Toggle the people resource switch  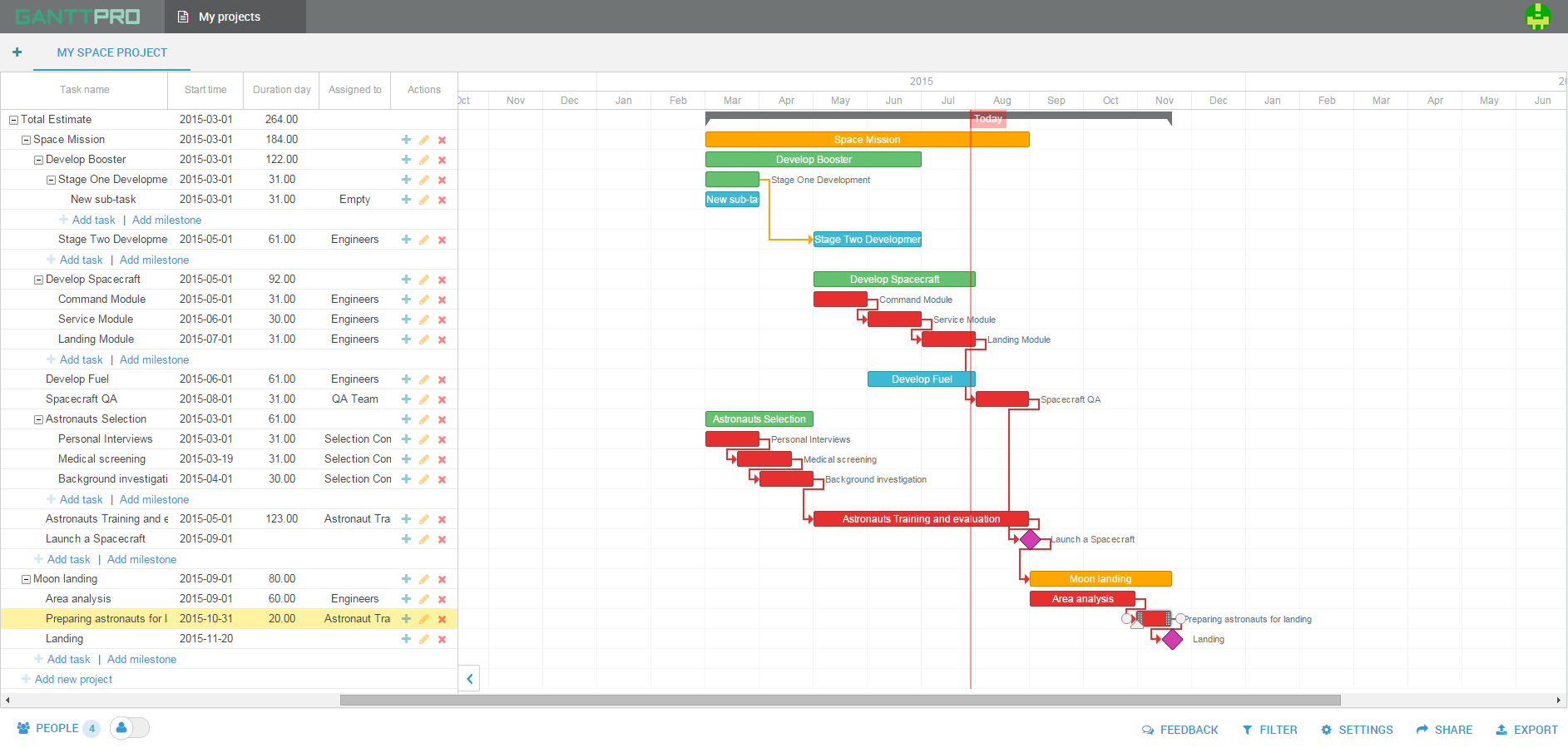pos(130,728)
